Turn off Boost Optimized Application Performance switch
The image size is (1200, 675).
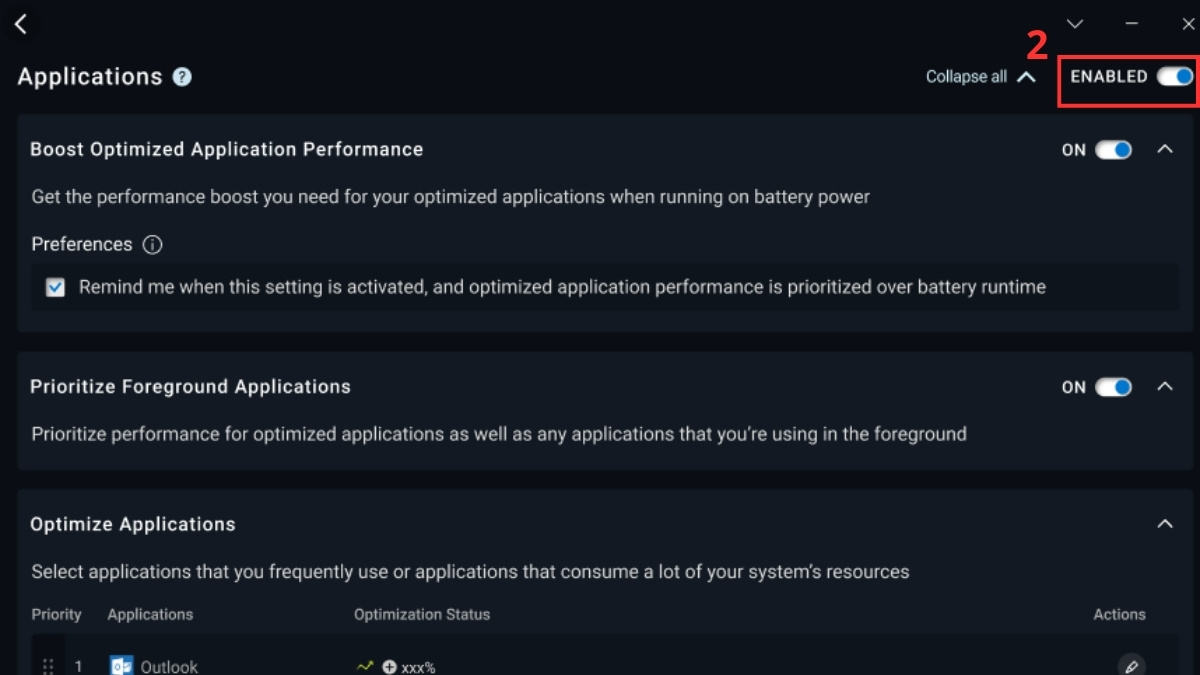tap(1113, 150)
